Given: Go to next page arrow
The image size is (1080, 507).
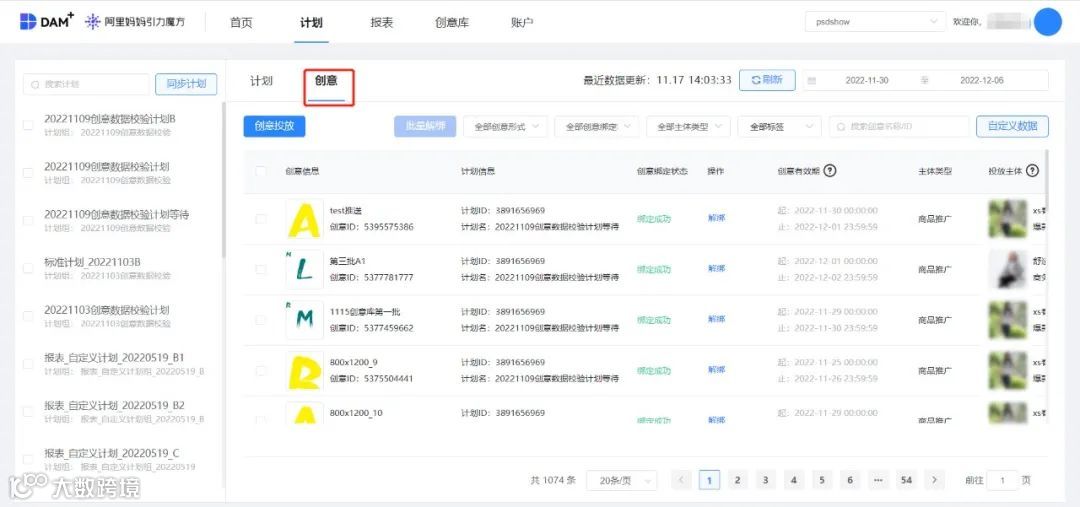Looking at the screenshot, I should [x=934, y=480].
